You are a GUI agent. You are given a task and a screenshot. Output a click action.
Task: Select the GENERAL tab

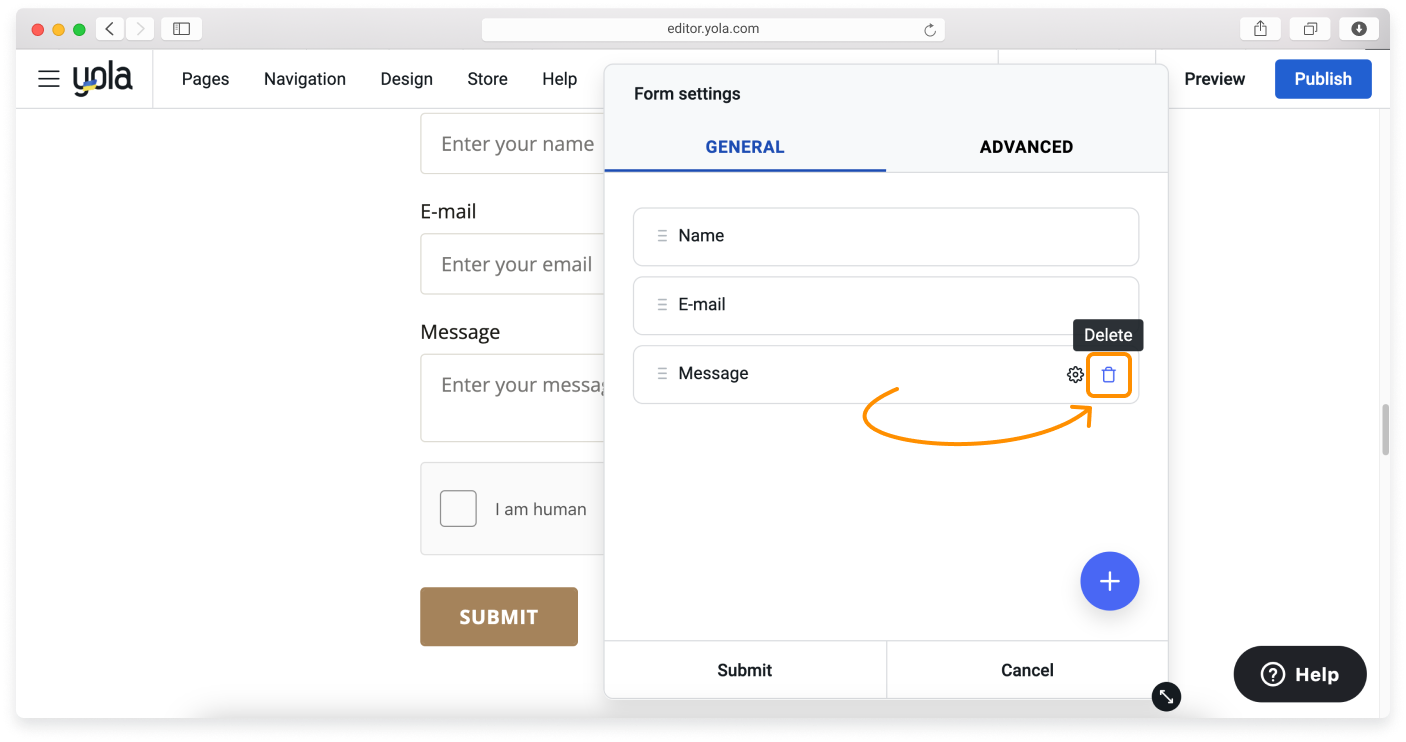(x=744, y=147)
